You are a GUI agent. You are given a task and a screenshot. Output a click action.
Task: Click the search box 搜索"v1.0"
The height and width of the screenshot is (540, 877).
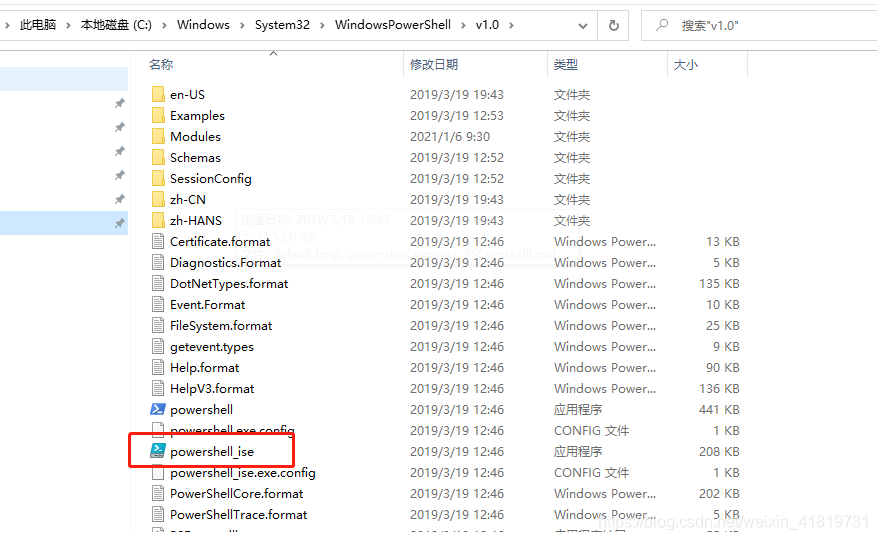pyautogui.click(x=759, y=25)
